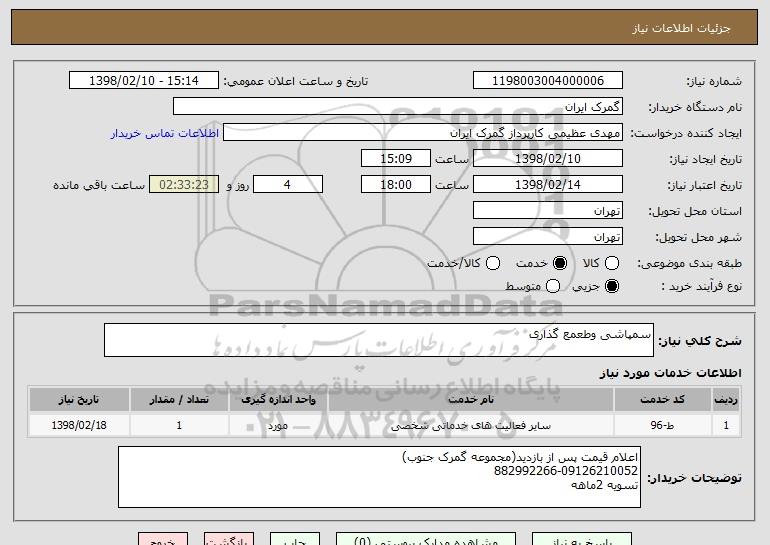
Task: Click the خروج exit button
Action: pos(163,539)
